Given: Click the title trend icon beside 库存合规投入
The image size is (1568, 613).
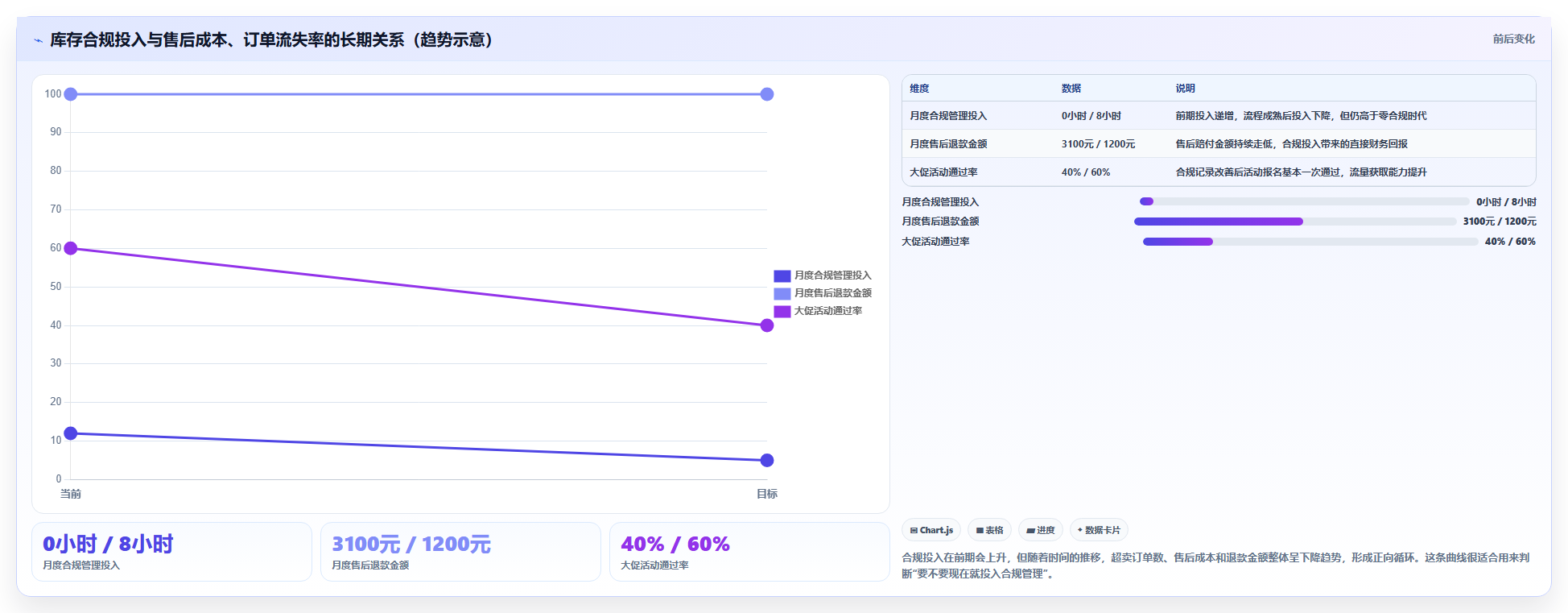Looking at the screenshot, I should pos(38,40).
